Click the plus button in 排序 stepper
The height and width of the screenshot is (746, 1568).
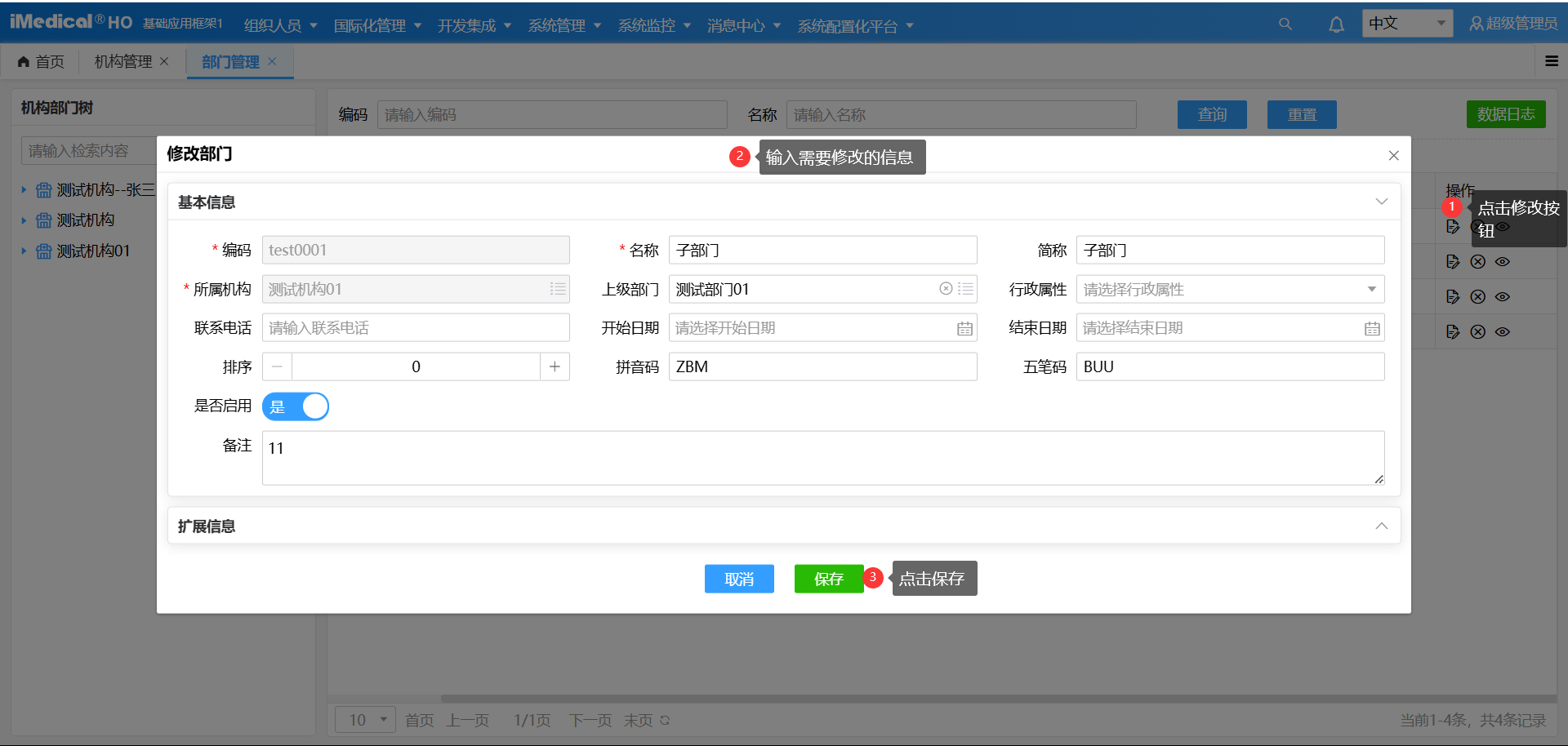555,366
